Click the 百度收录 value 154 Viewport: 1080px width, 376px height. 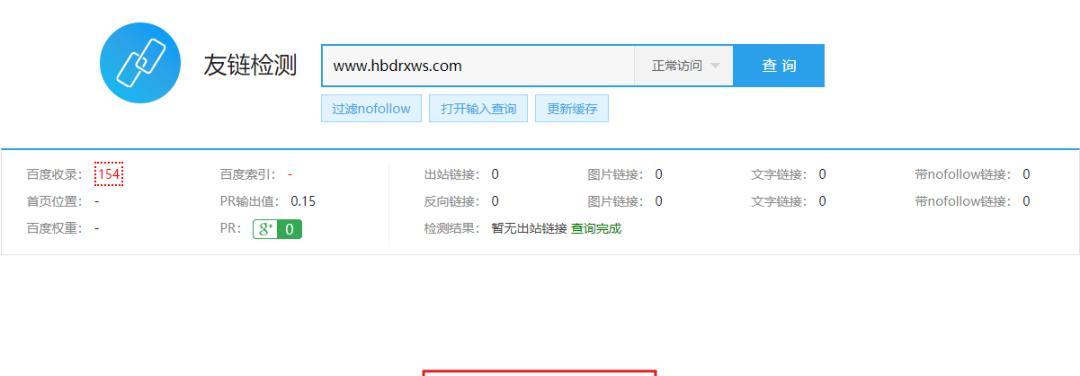pyautogui.click(x=109, y=175)
